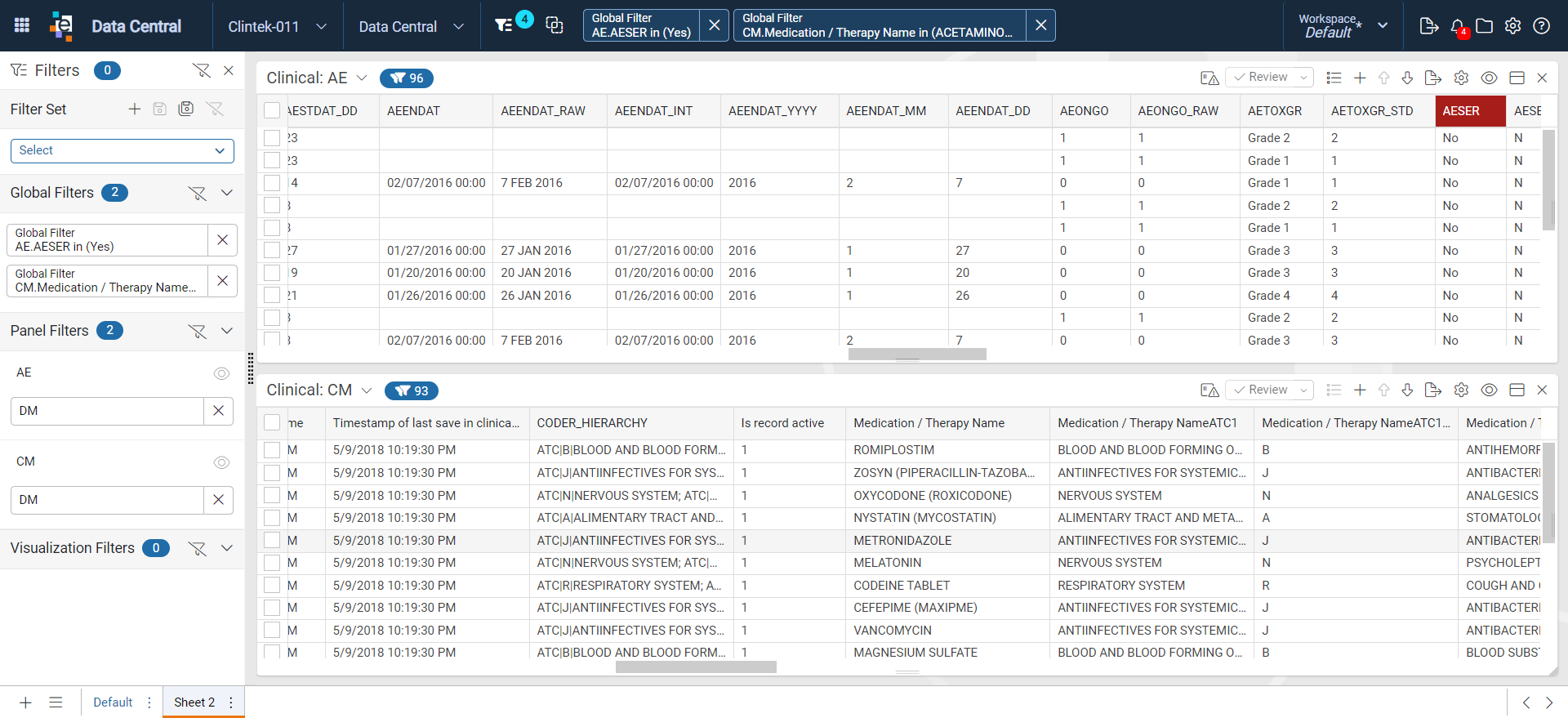Screen dimensions: 1568x718
Task: Collapse the Global Filters section
Action: tap(227, 193)
